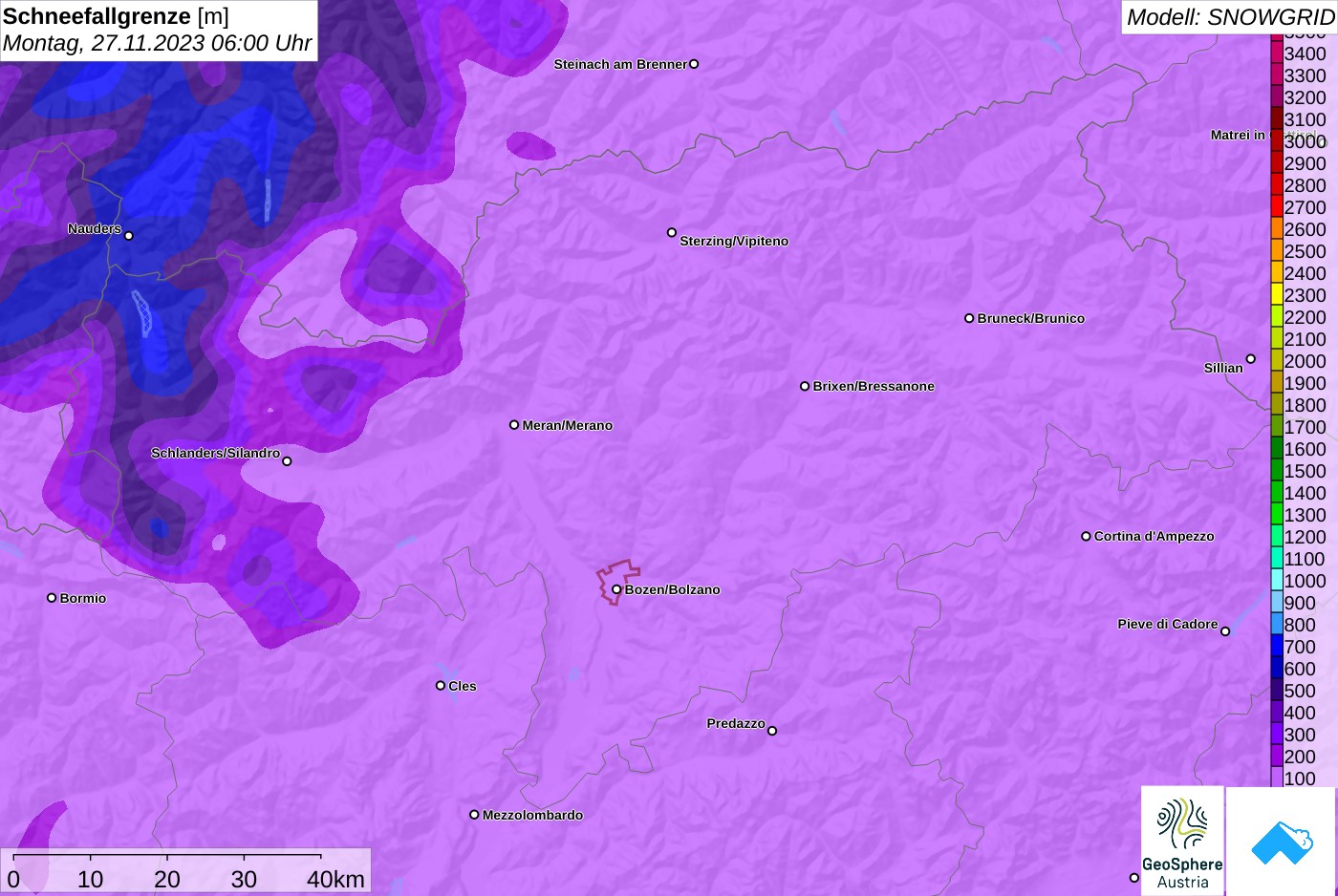Click the Cortina d'Ampezzo city label
The image size is (1338, 896).
[x=1155, y=536]
